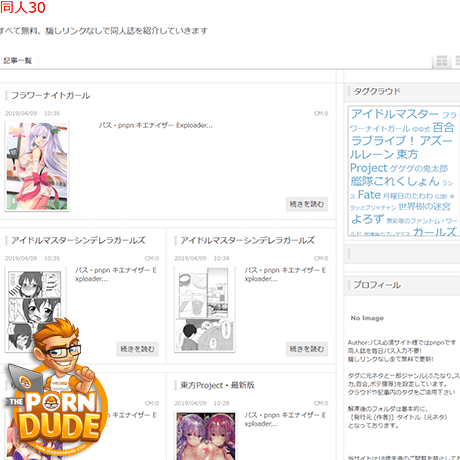Click 続きを読む on the フラワーナイトガール post

307,204
